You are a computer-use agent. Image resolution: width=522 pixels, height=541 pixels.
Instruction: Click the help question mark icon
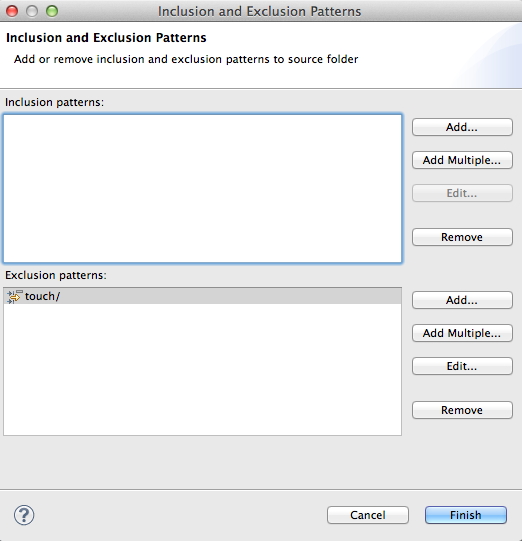tap(24, 515)
